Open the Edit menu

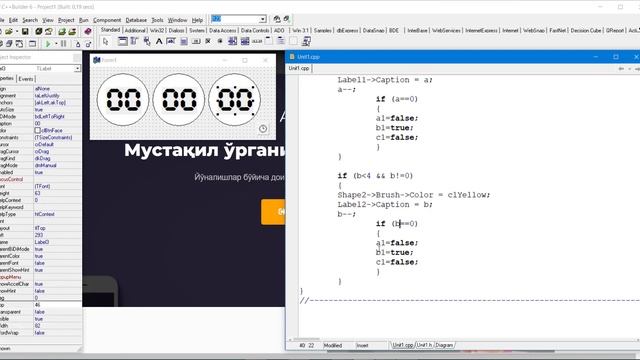[13, 20]
